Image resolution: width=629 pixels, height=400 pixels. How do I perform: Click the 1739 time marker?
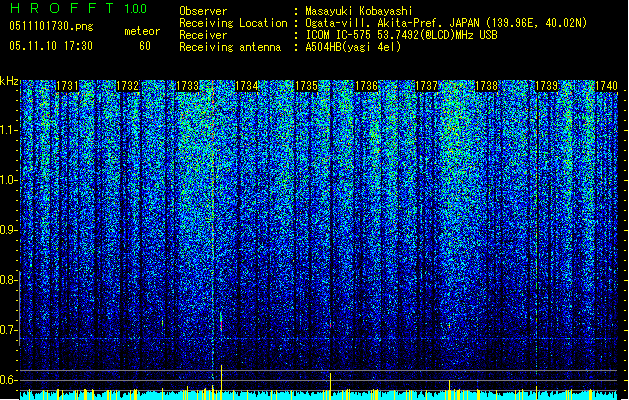547,86
